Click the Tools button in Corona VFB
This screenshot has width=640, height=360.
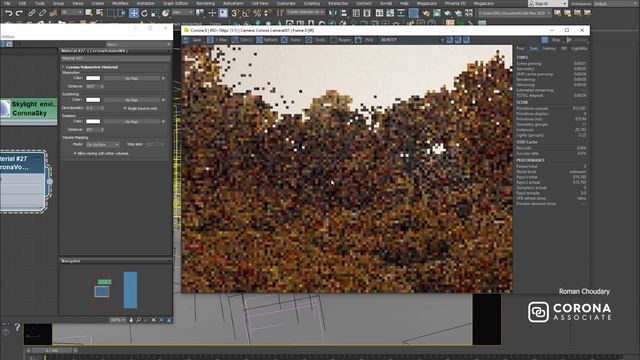[x=316, y=40]
